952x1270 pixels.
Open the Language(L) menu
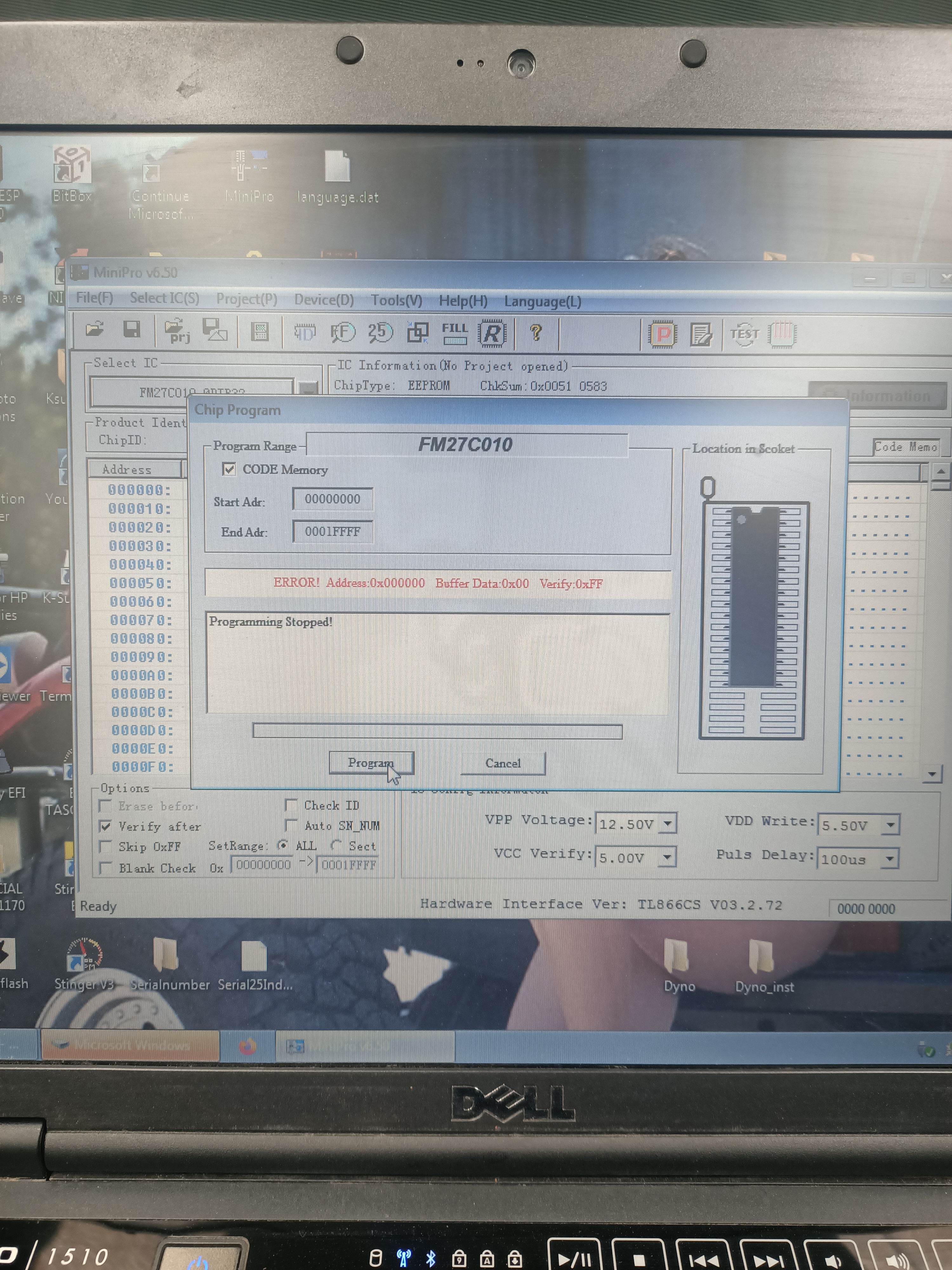click(543, 301)
